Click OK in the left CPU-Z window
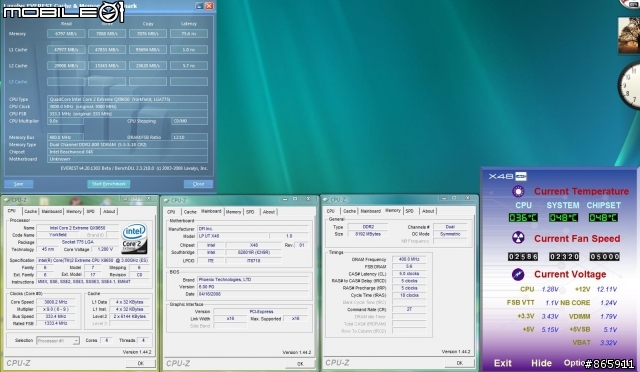 tap(140, 363)
